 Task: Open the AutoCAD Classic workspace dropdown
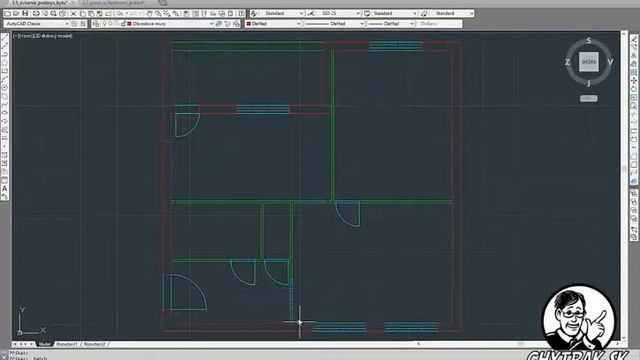(x=37, y=24)
